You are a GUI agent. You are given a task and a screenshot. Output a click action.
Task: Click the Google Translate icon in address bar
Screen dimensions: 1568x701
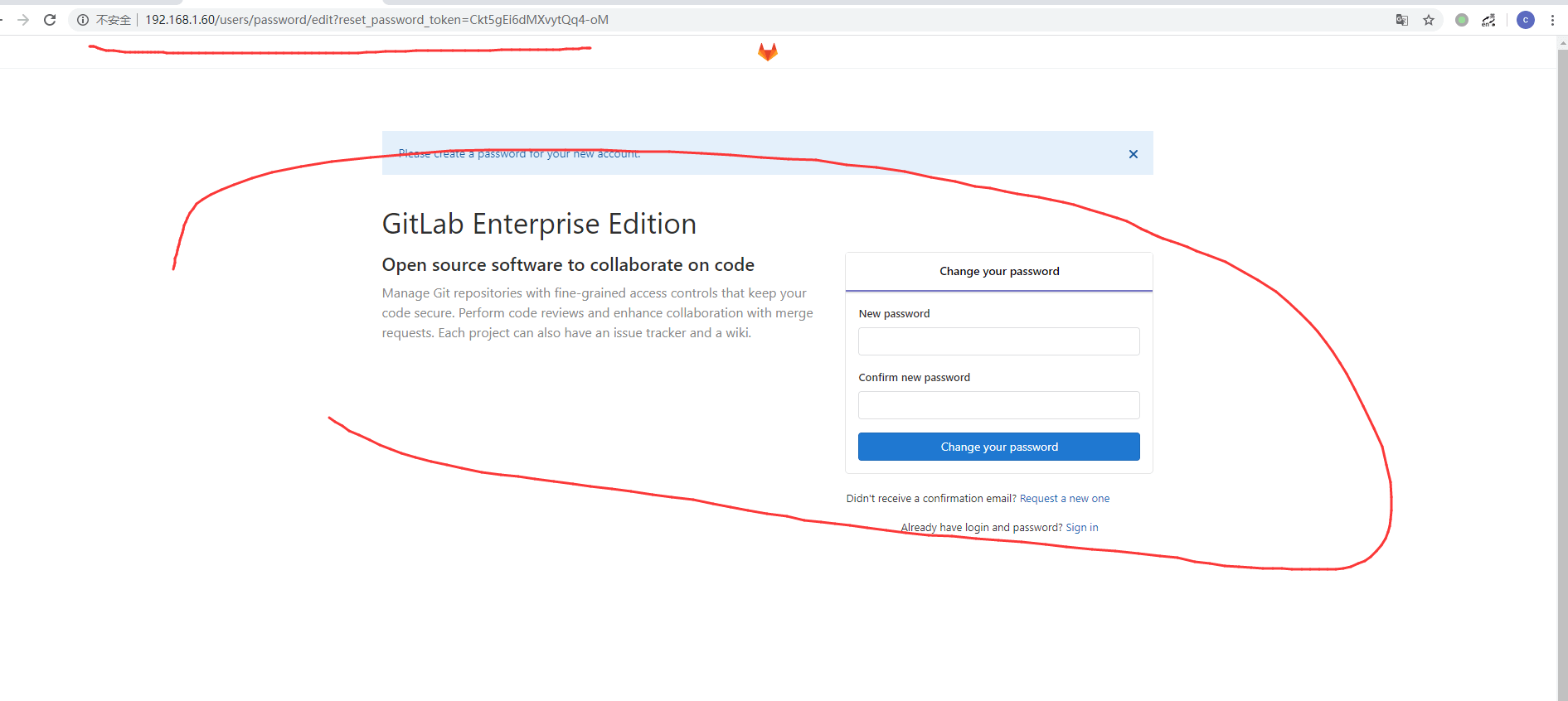[1401, 20]
